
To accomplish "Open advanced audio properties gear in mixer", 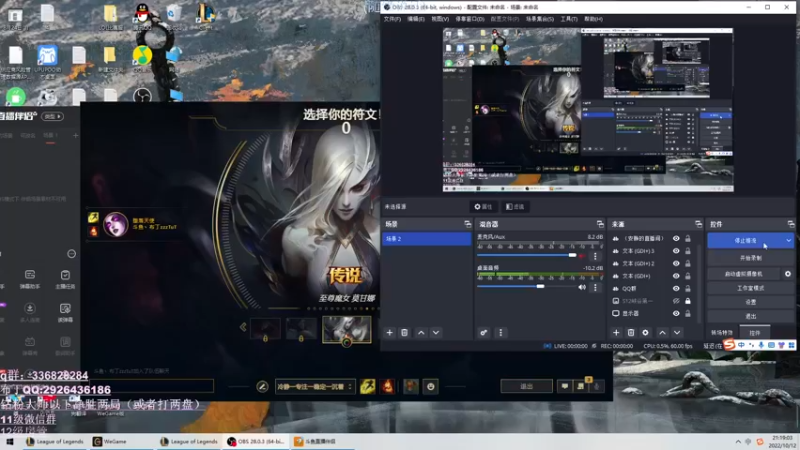I will click(x=484, y=333).
